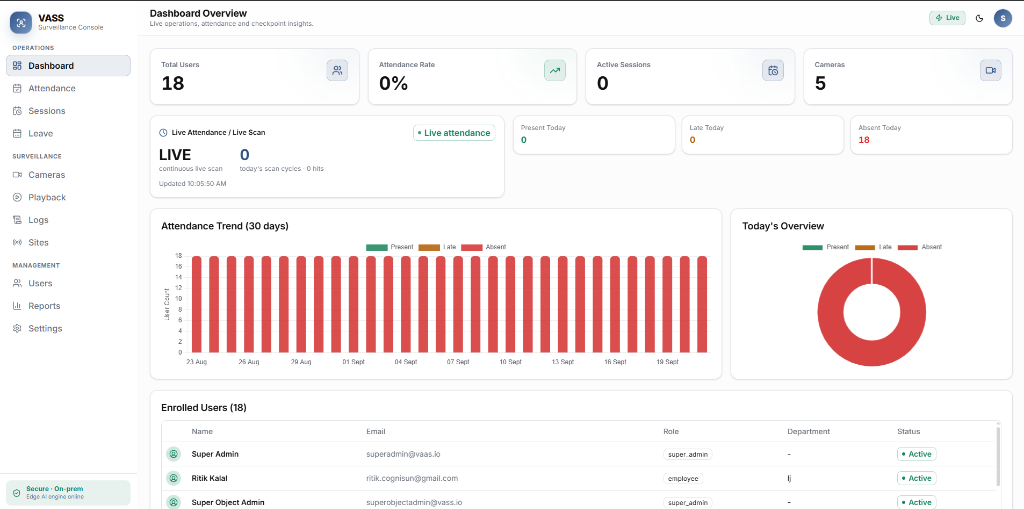Screen dimensions: 1024x509
Task: Open Logs in the sidebar
Action: tap(68, 220)
